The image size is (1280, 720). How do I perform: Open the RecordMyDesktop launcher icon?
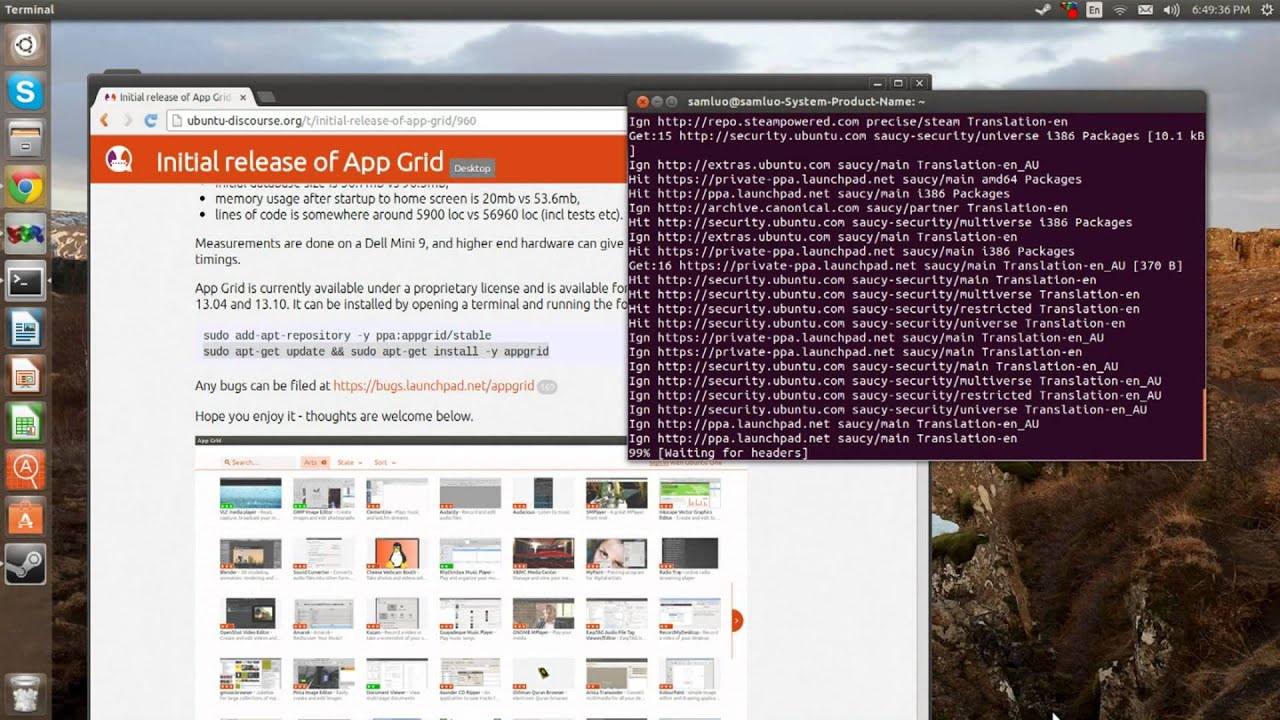(25, 235)
